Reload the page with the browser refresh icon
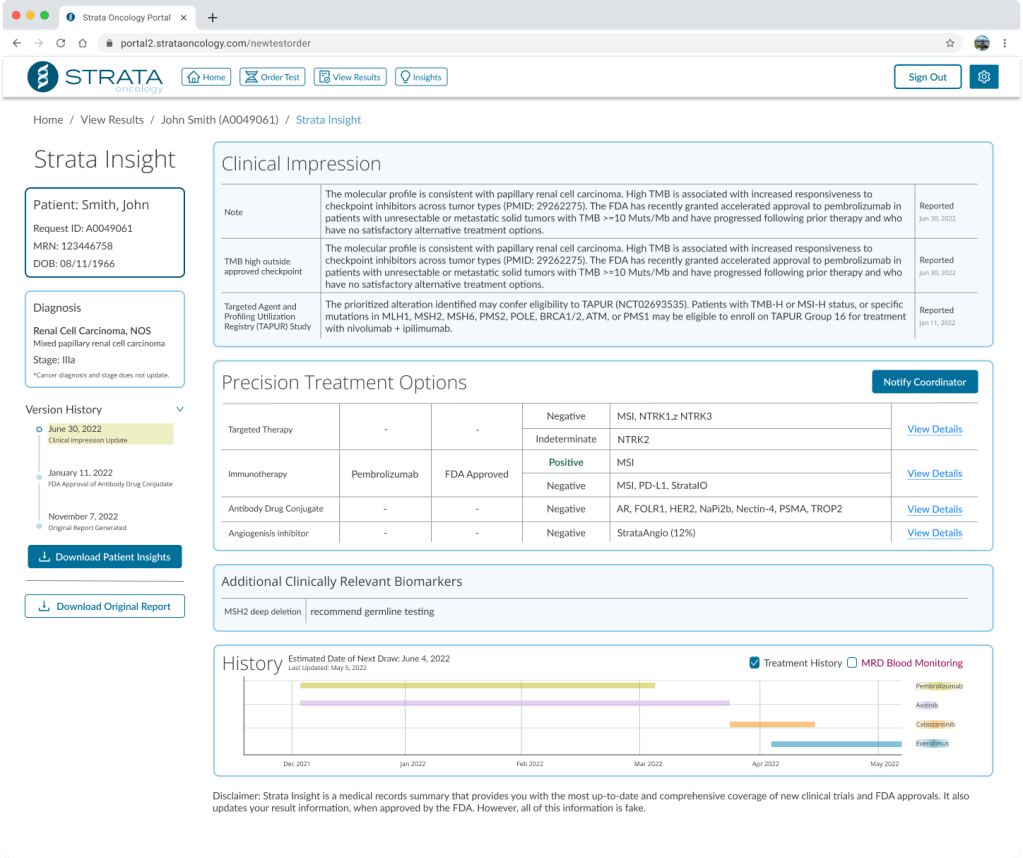The width and height of the screenshot is (1023, 858). click(61, 43)
